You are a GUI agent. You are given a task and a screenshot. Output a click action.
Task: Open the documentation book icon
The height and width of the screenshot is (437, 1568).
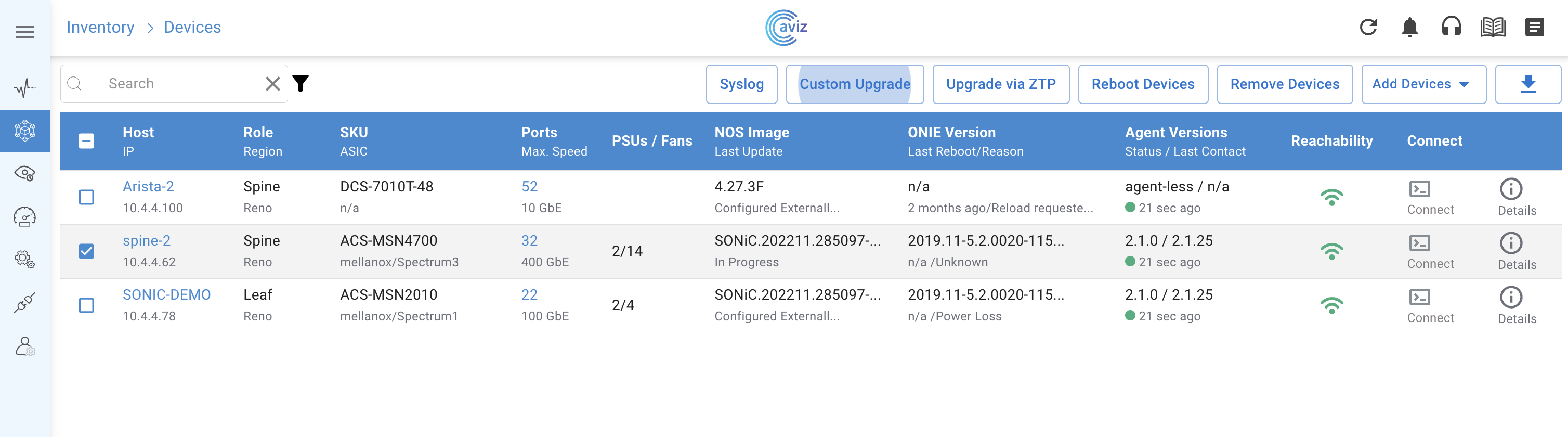1493,28
